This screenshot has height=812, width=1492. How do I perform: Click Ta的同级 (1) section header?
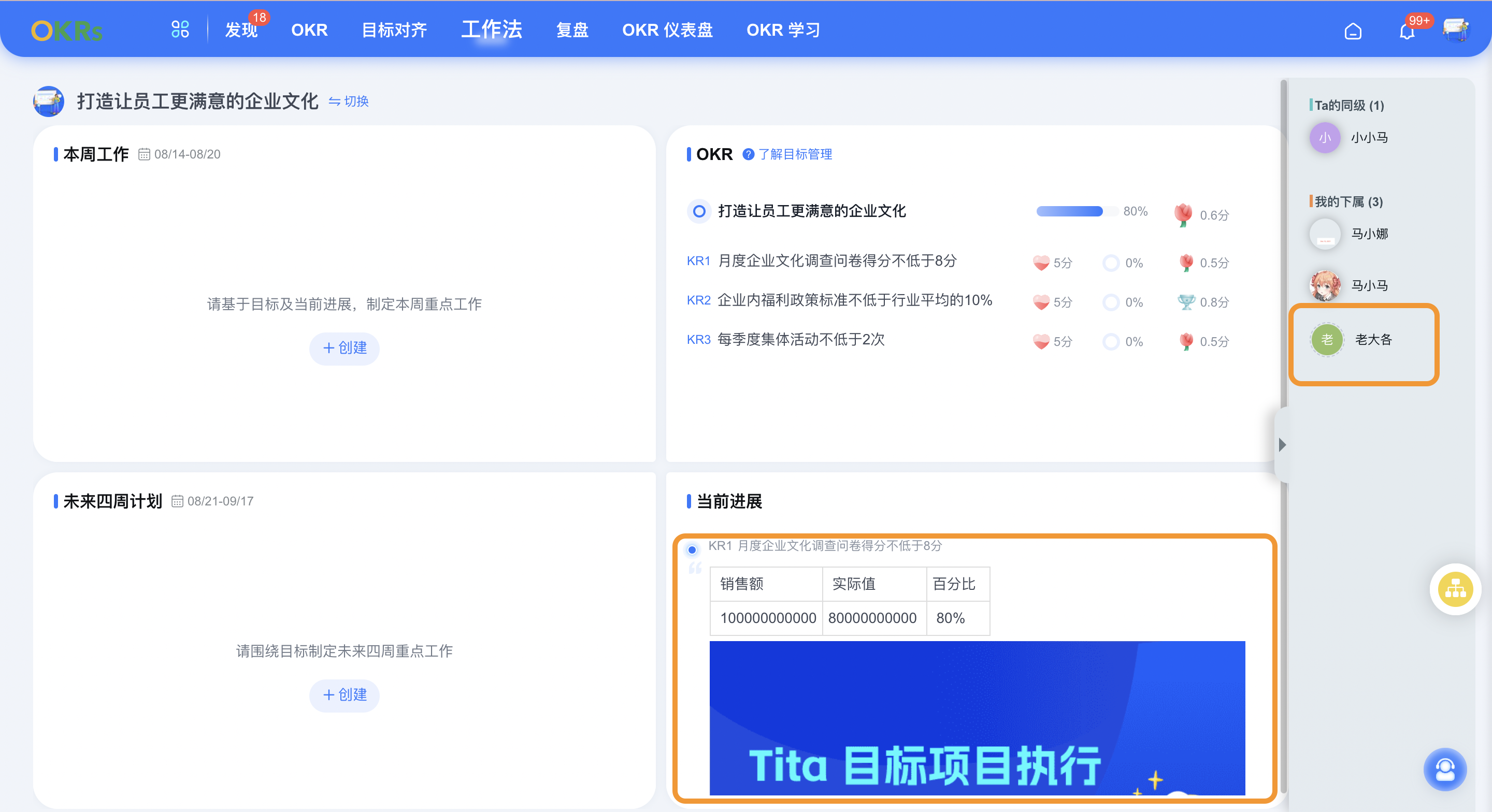[x=1349, y=105]
